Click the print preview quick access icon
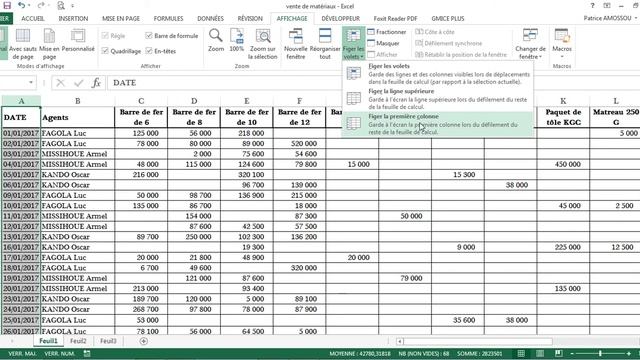640x360 pixels. tap(61, 6)
